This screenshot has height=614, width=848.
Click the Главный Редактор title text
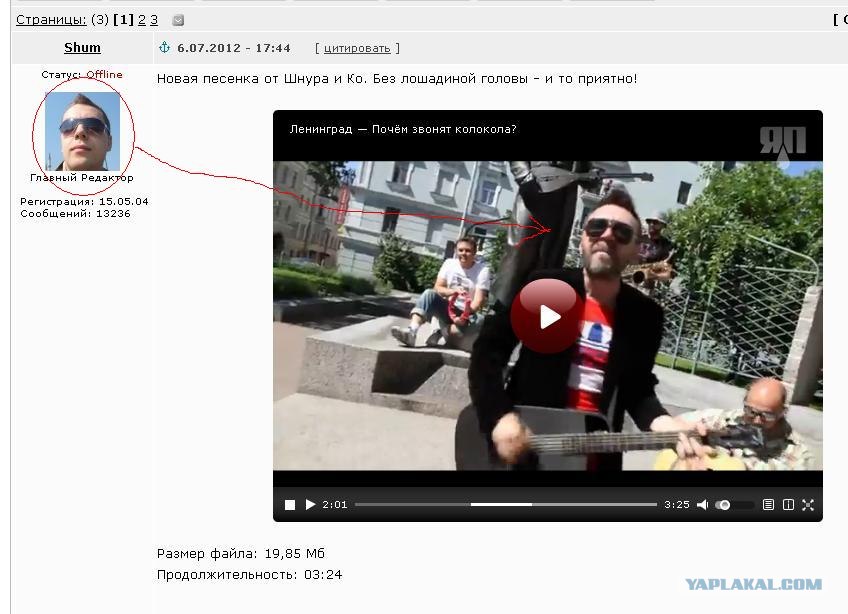[82, 177]
